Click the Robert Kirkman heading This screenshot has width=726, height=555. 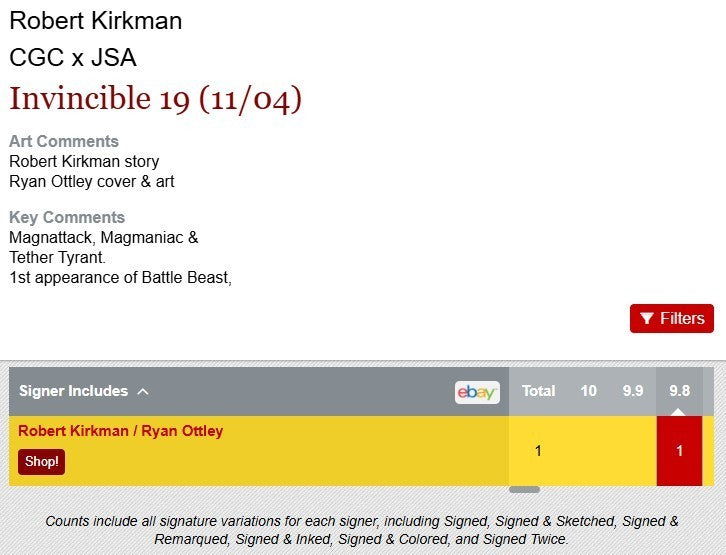click(96, 21)
